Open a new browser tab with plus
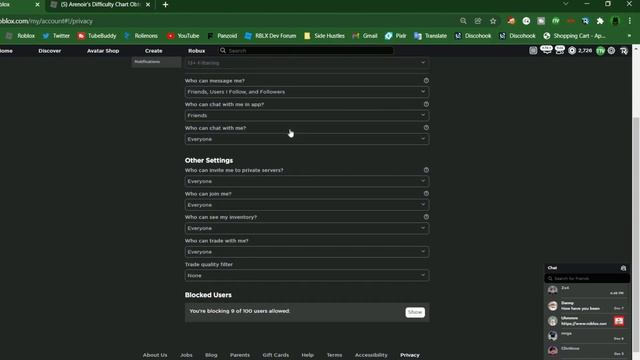 [165, 4]
